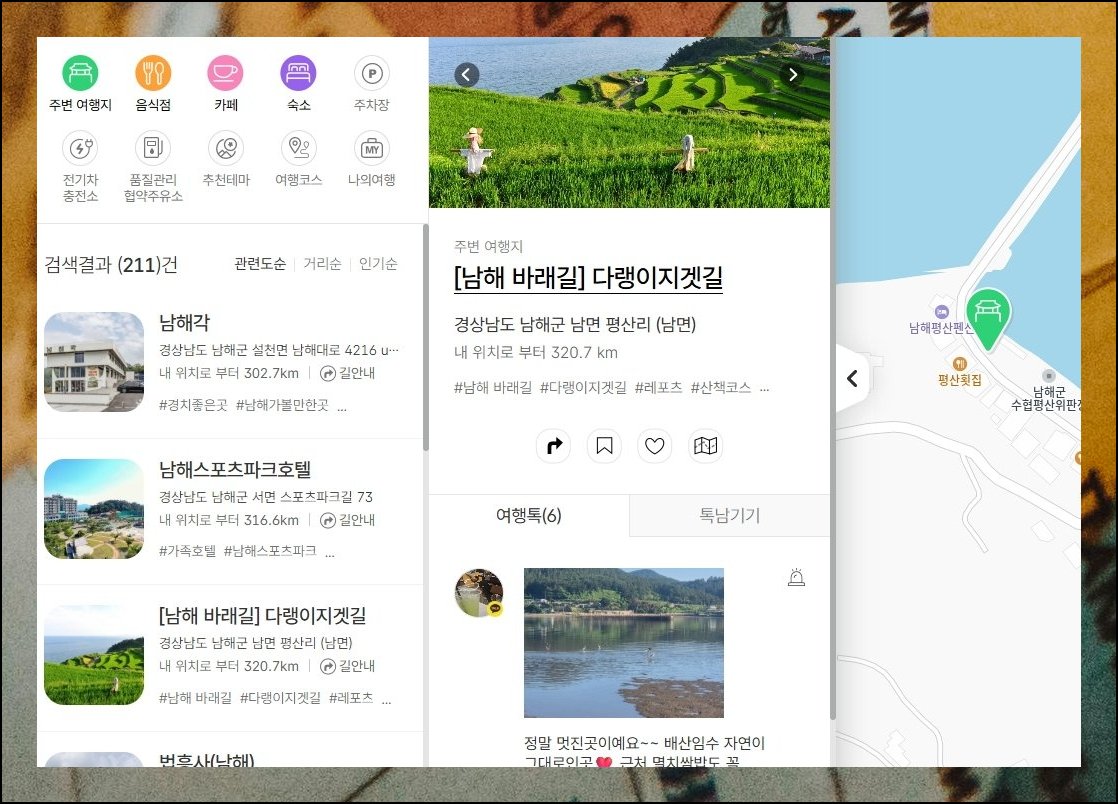Click the map icon in detail panel
The height and width of the screenshot is (804, 1118).
pos(705,445)
